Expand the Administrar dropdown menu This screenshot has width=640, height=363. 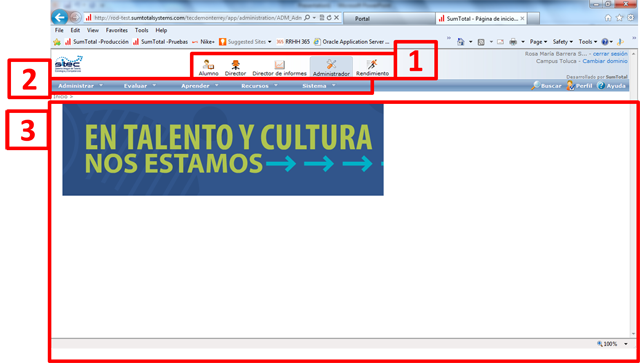[x=80, y=86]
